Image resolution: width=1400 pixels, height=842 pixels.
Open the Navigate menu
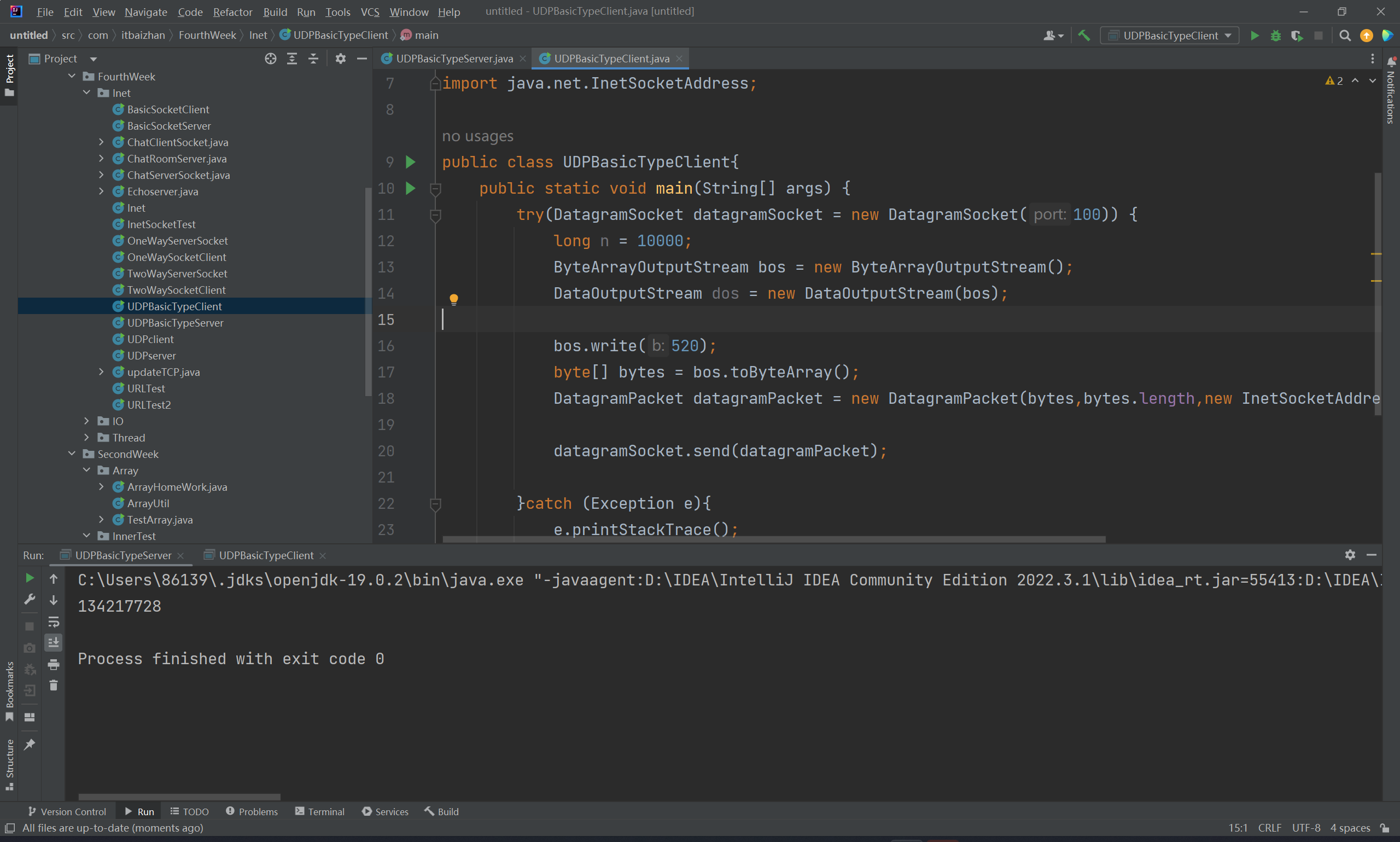(x=145, y=12)
